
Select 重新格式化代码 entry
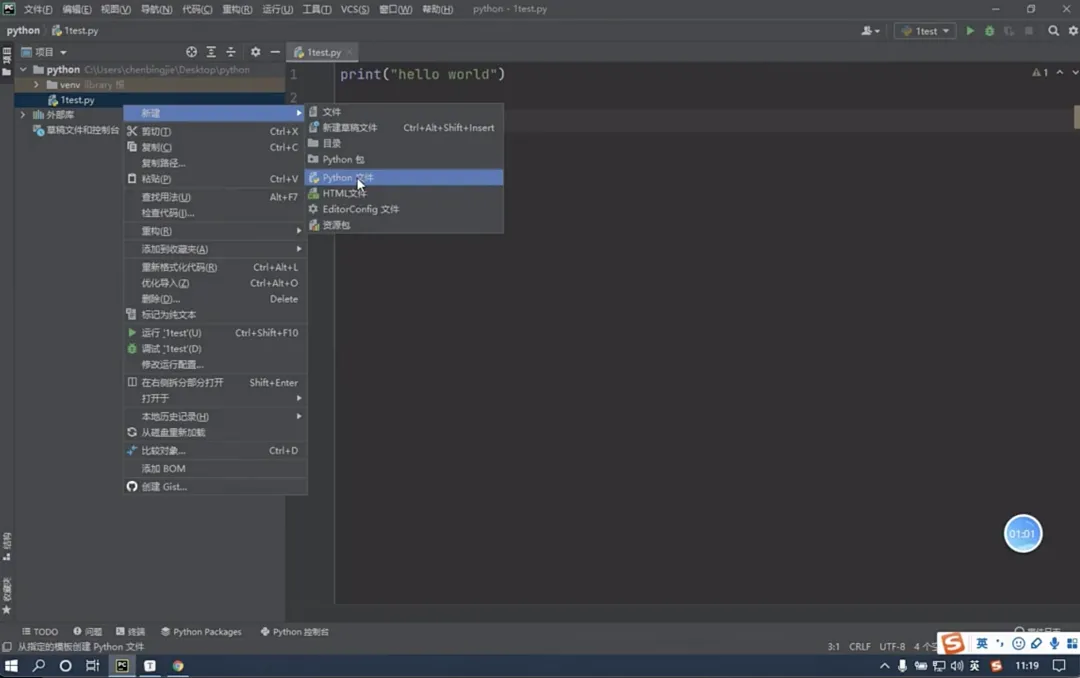point(215,267)
